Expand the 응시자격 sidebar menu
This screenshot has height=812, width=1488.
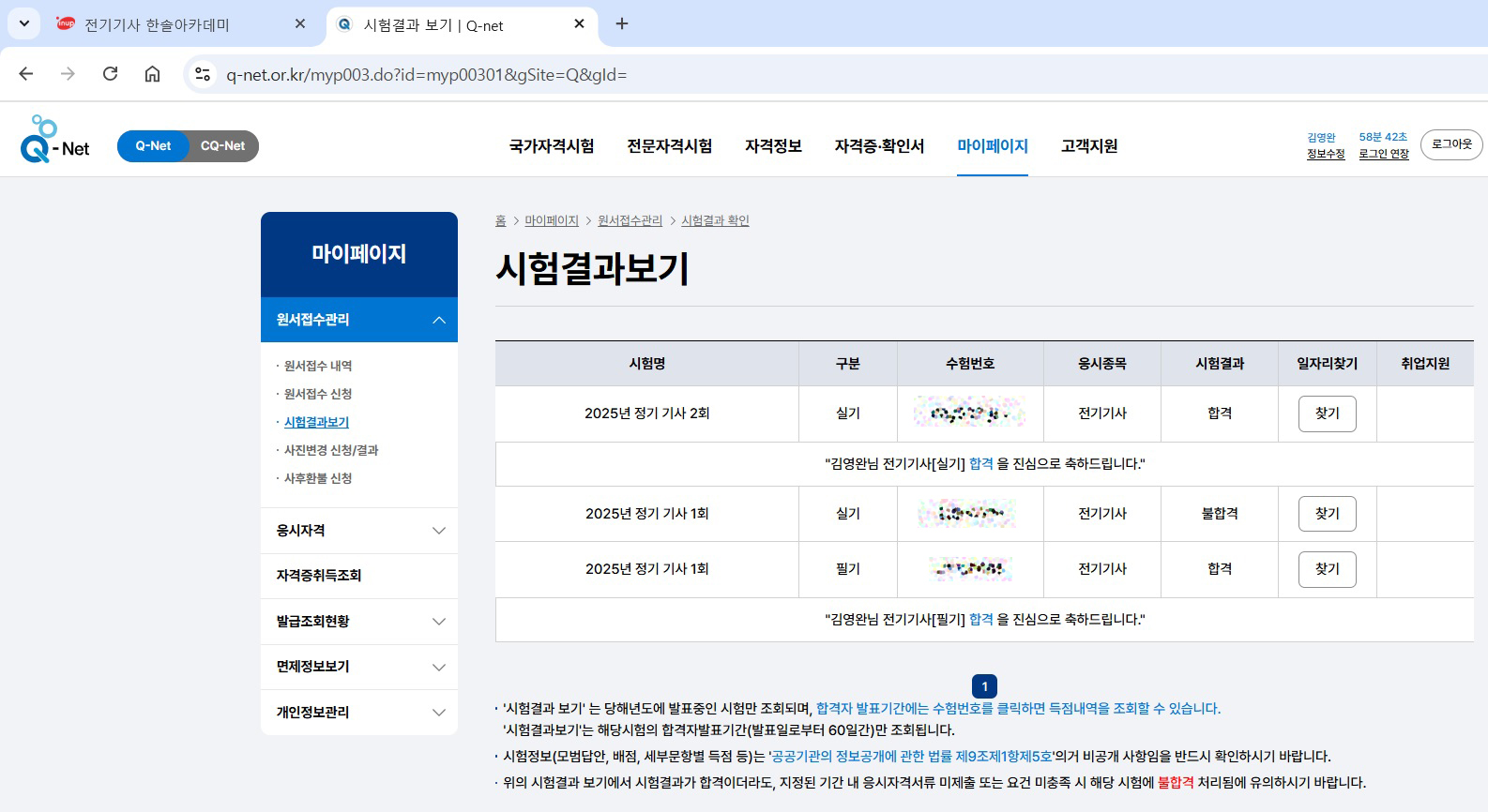(x=438, y=531)
